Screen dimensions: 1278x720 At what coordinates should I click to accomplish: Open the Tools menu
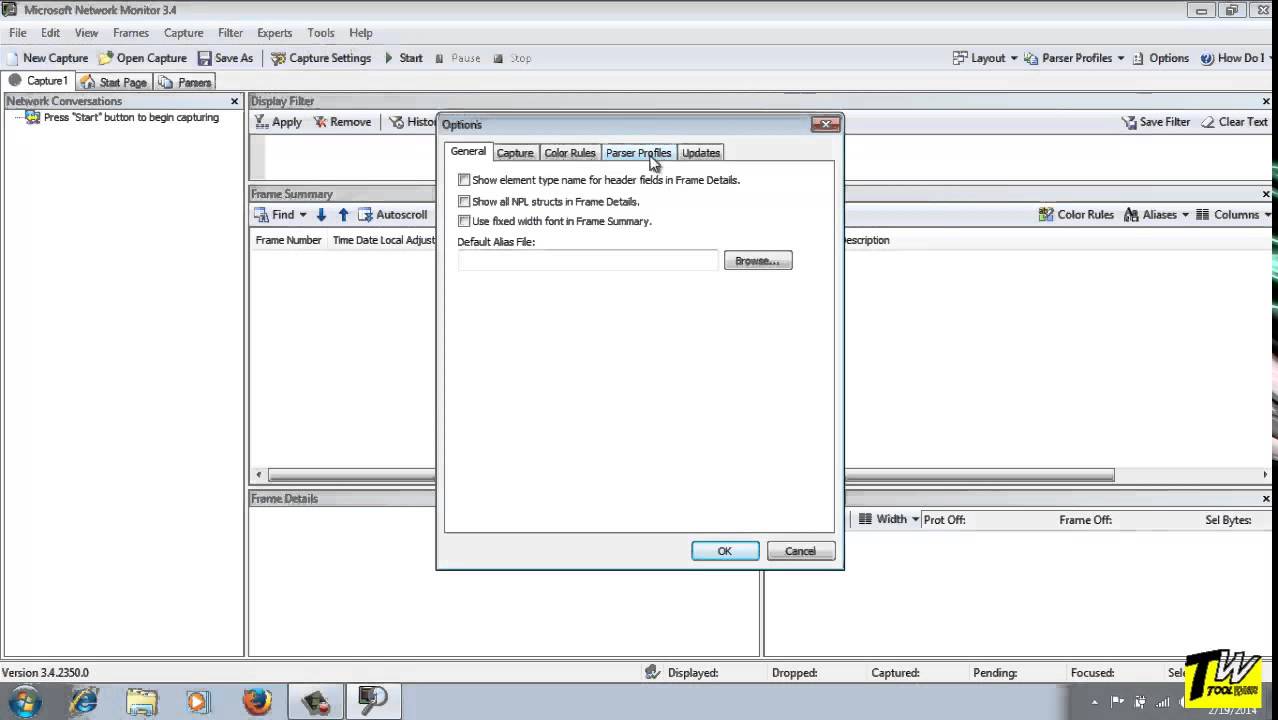321,33
